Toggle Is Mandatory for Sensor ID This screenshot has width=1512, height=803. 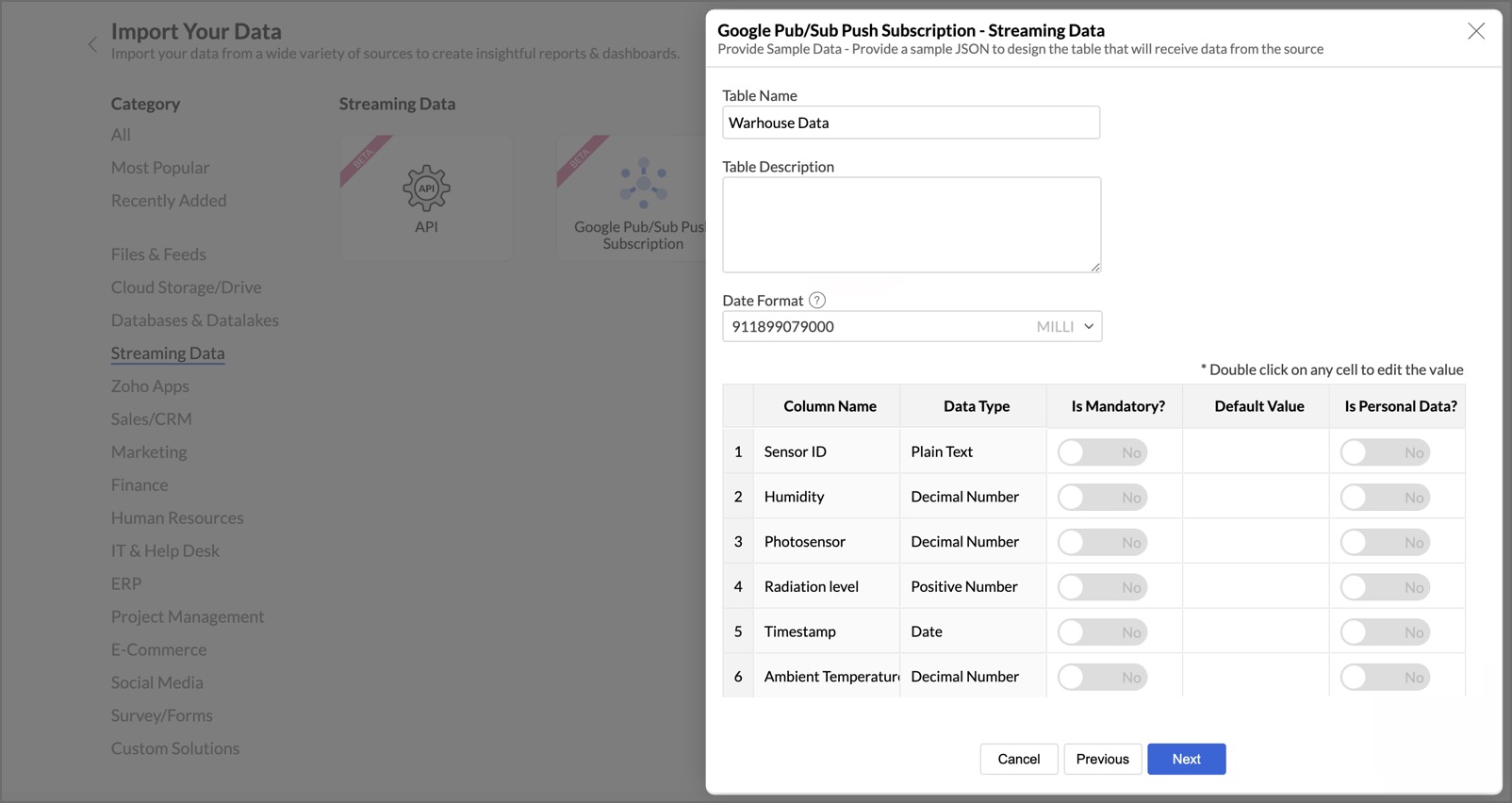pyautogui.click(x=1101, y=452)
